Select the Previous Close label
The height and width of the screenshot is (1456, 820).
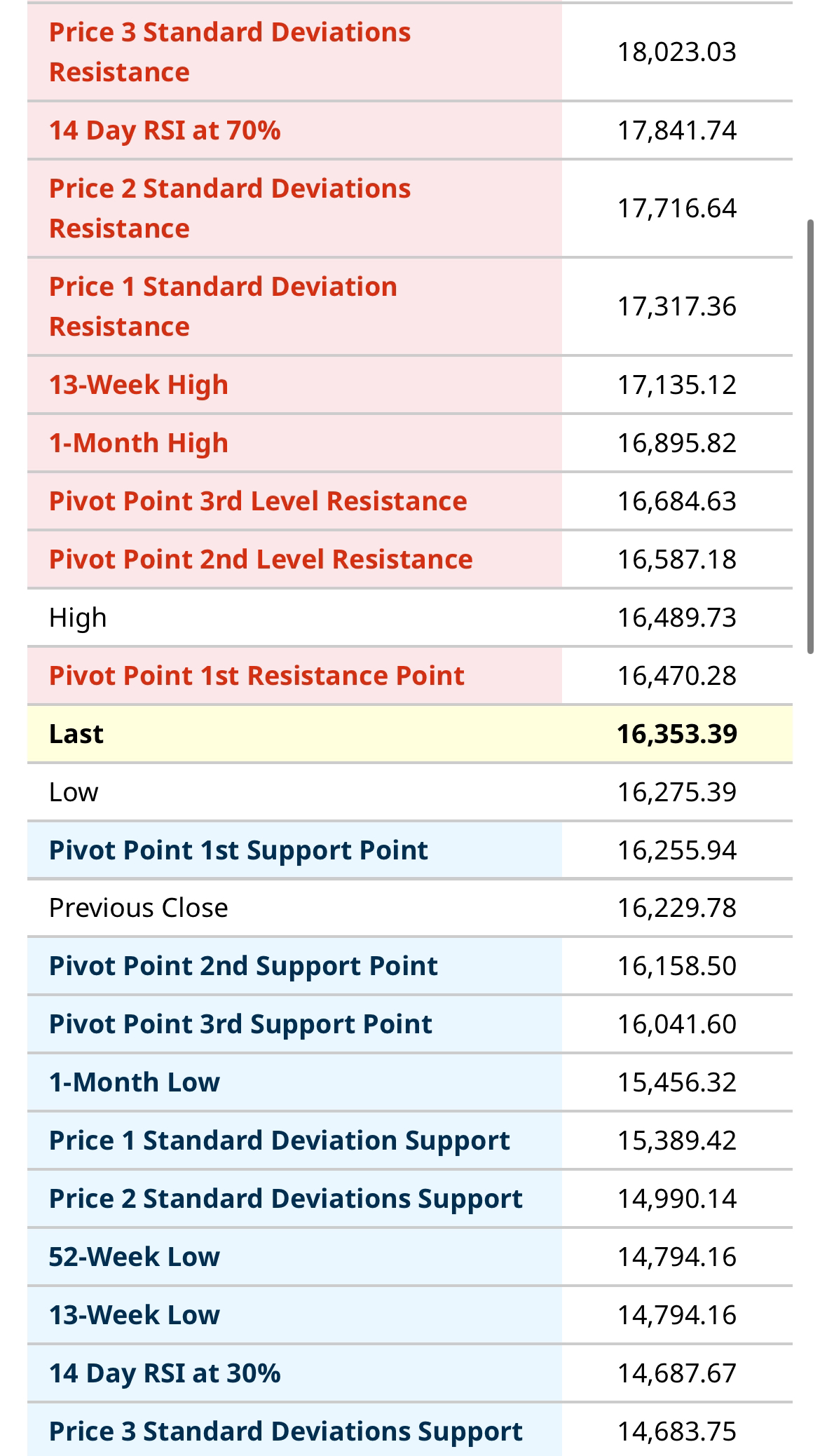[139, 908]
